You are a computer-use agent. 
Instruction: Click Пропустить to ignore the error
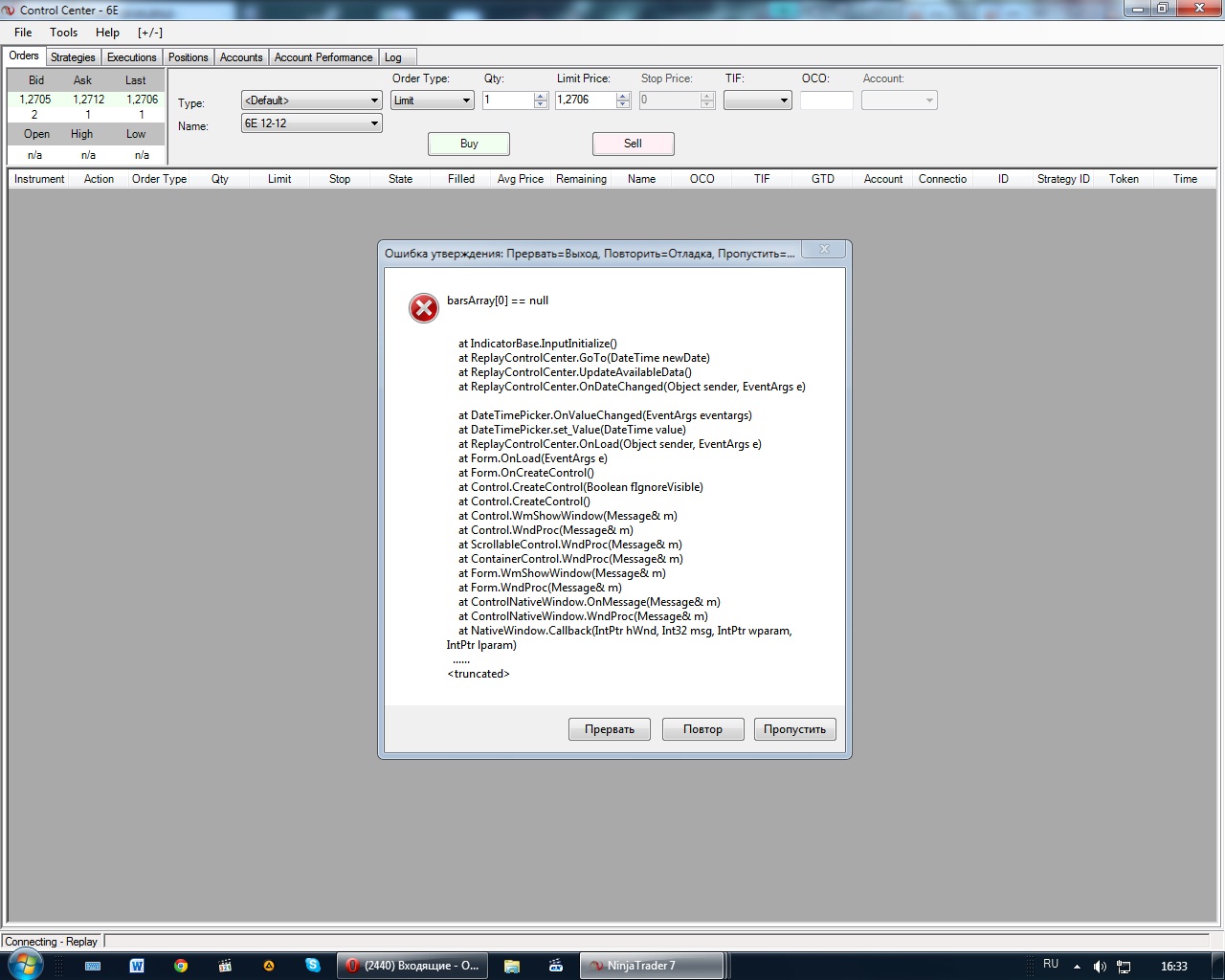795,729
